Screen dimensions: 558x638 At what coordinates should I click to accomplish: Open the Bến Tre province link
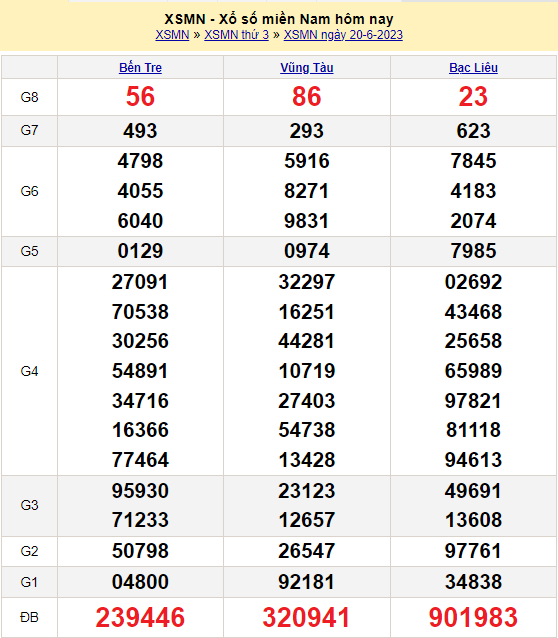coord(140,68)
